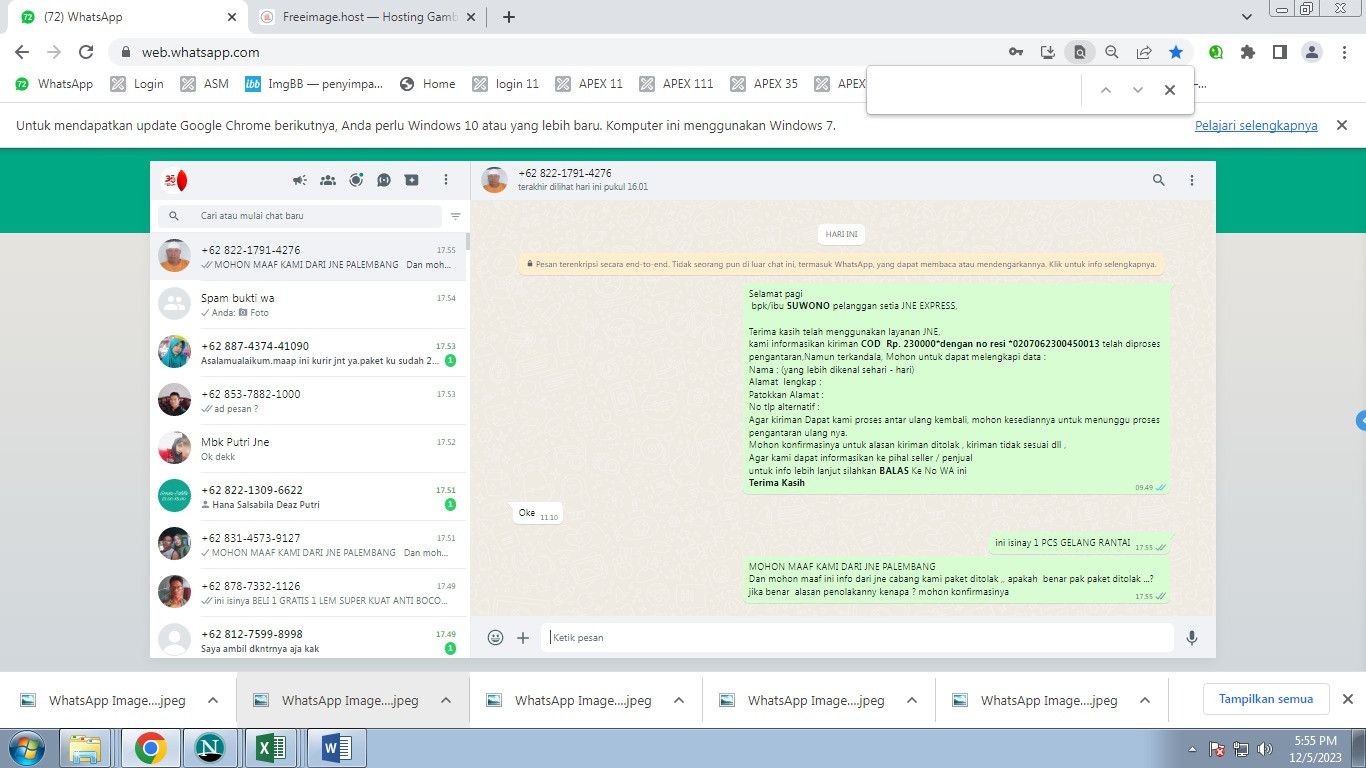
Task: Open a new browser tab
Action: pyautogui.click(x=508, y=17)
